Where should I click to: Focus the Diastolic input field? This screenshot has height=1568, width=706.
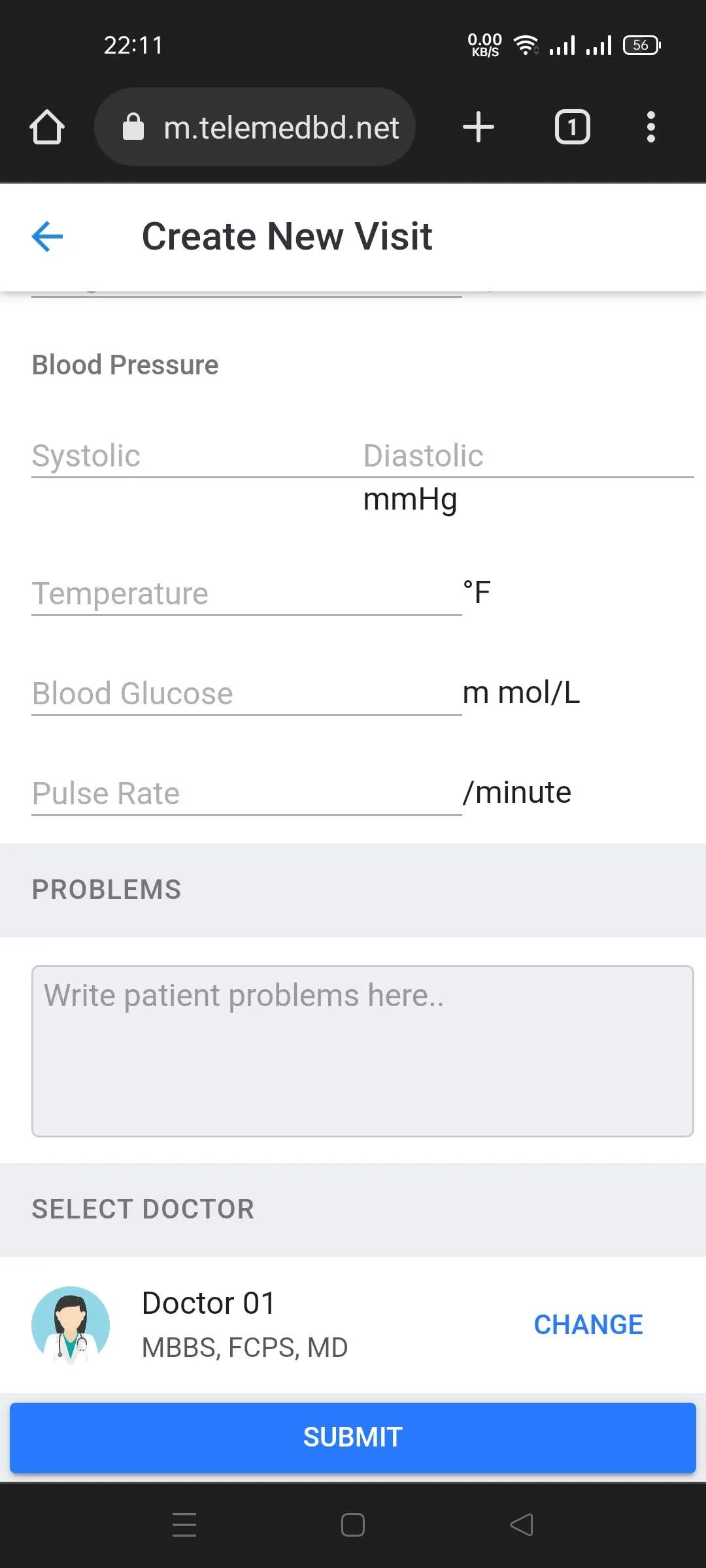[x=528, y=456]
